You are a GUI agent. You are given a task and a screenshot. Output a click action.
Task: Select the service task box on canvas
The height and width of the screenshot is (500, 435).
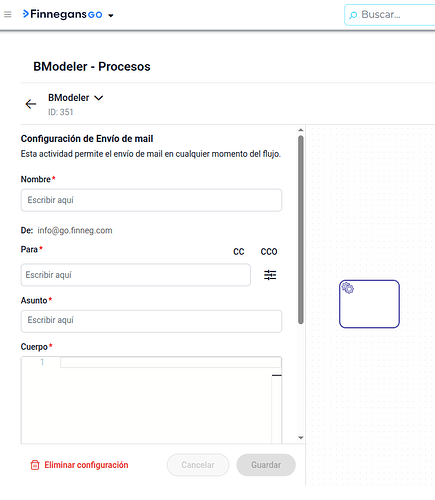[x=369, y=304]
